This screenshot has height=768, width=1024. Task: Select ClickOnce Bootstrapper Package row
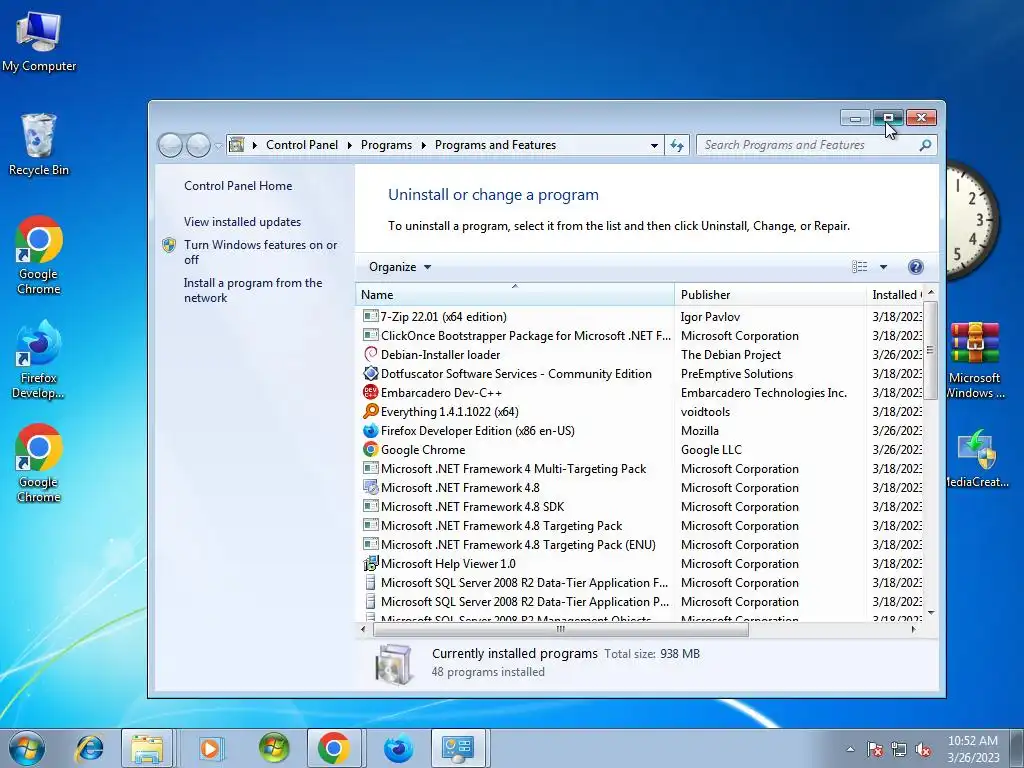click(x=640, y=335)
